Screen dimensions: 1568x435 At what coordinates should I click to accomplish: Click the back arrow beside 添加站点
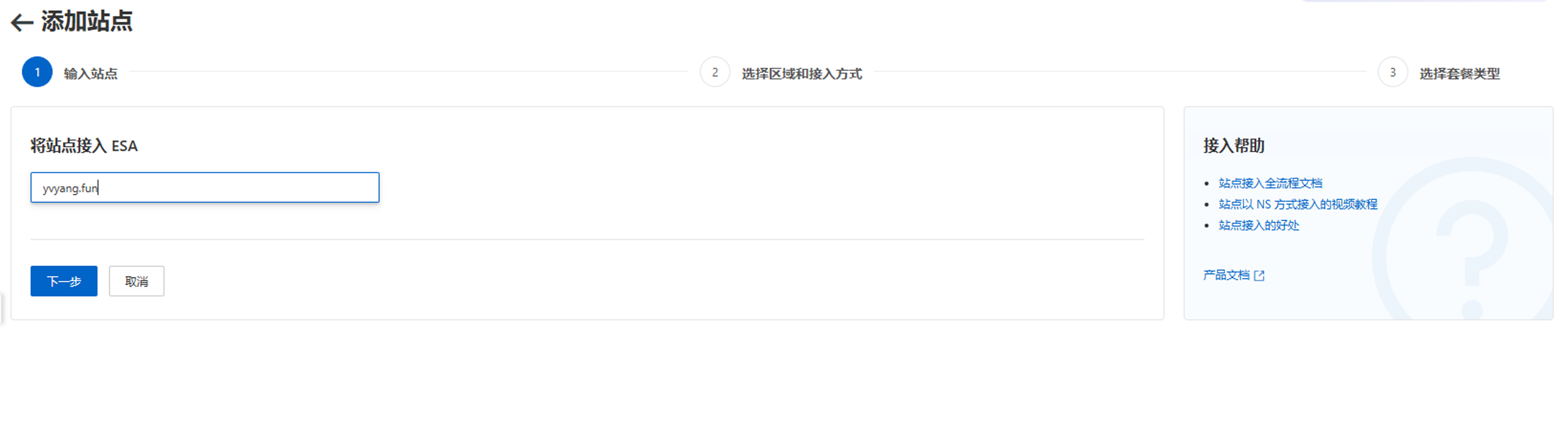click(22, 23)
